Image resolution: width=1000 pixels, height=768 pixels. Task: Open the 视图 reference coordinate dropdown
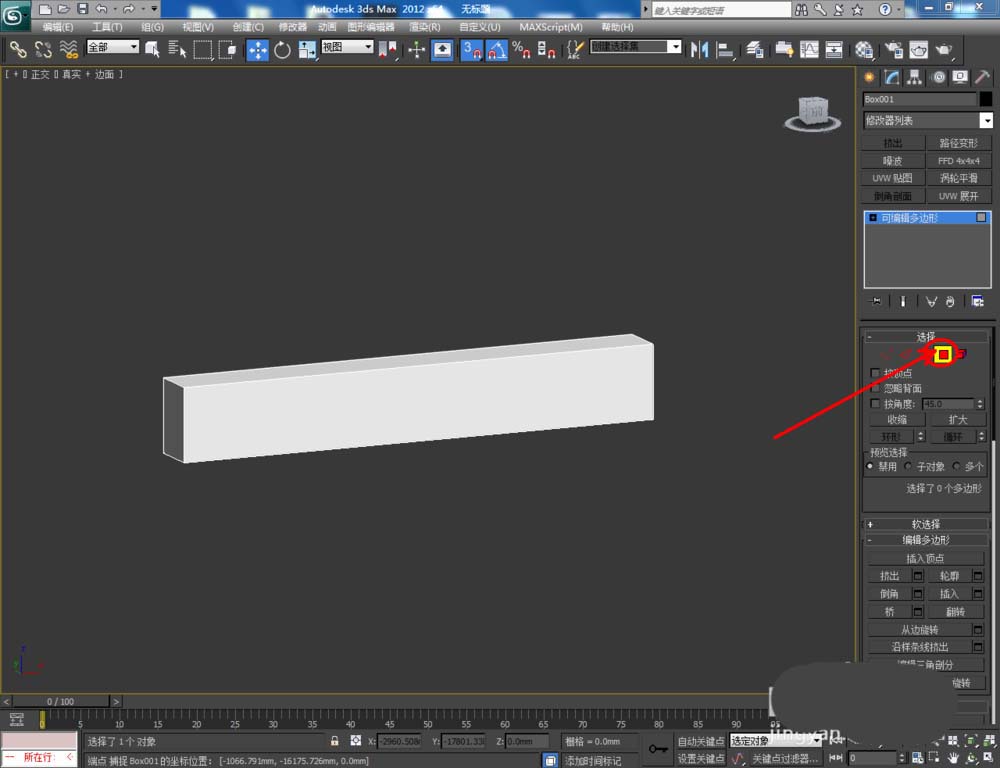click(x=347, y=47)
